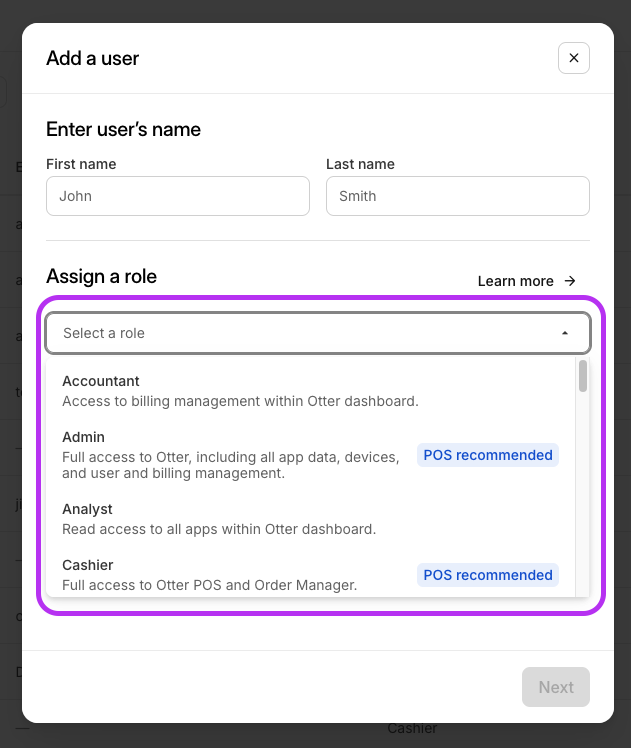The height and width of the screenshot is (748, 631).
Task: Close the Add a user dialog
Action: [x=574, y=58]
